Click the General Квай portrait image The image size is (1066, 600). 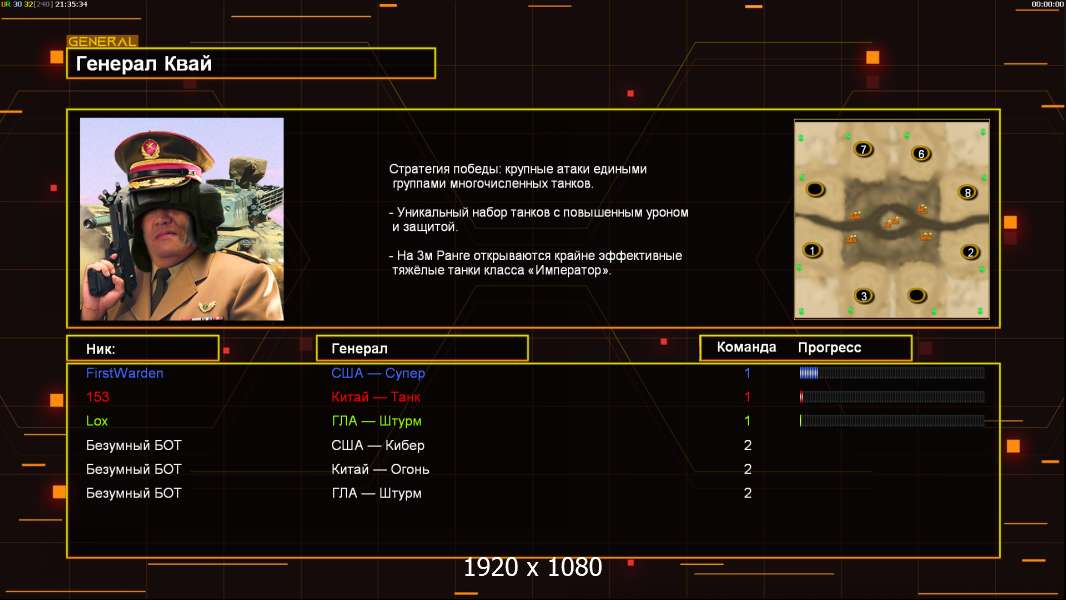point(182,219)
